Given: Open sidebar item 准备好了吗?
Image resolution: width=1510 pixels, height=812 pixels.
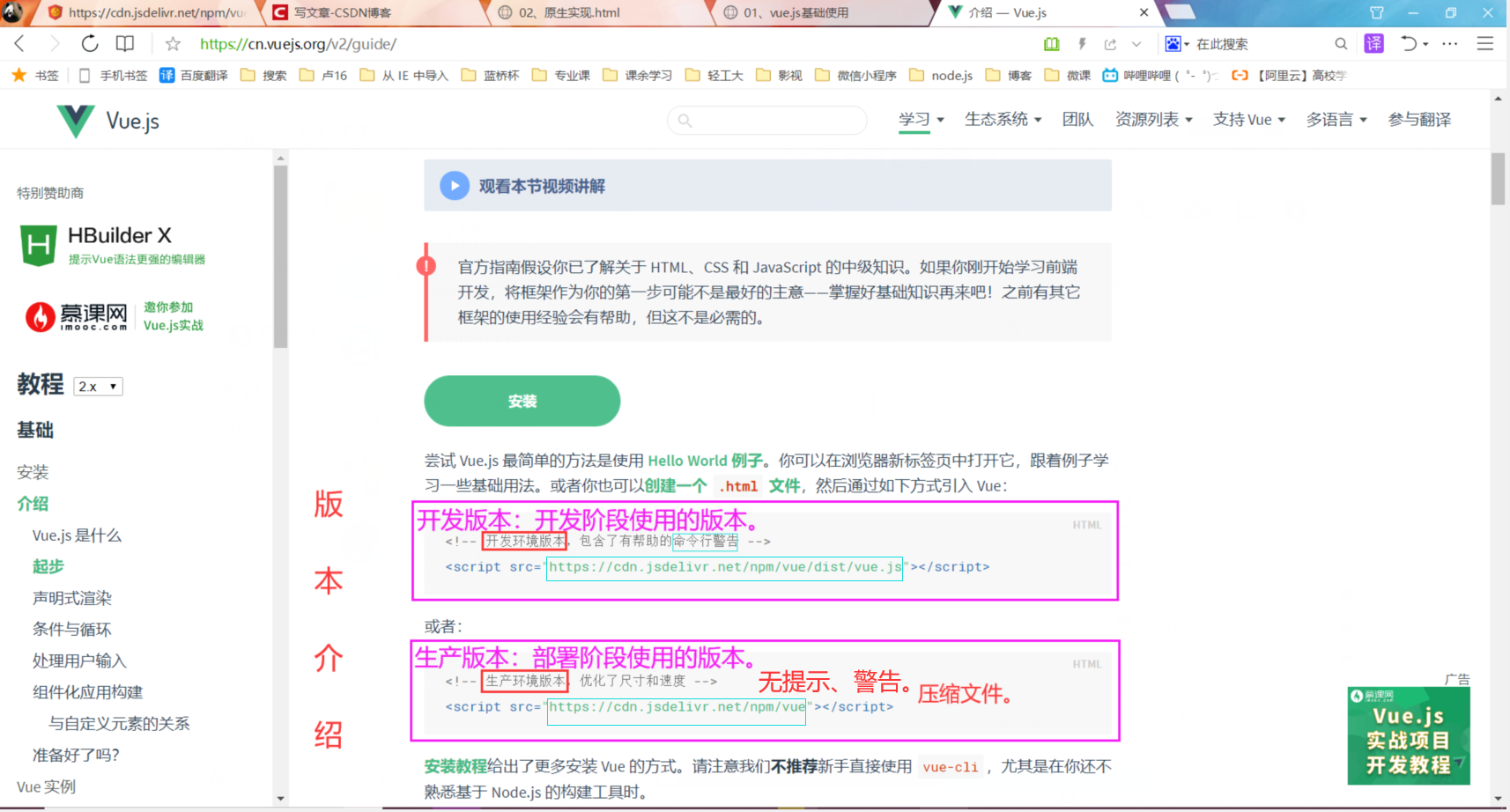Looking at the screenshot, I should (x=76, y=755).
